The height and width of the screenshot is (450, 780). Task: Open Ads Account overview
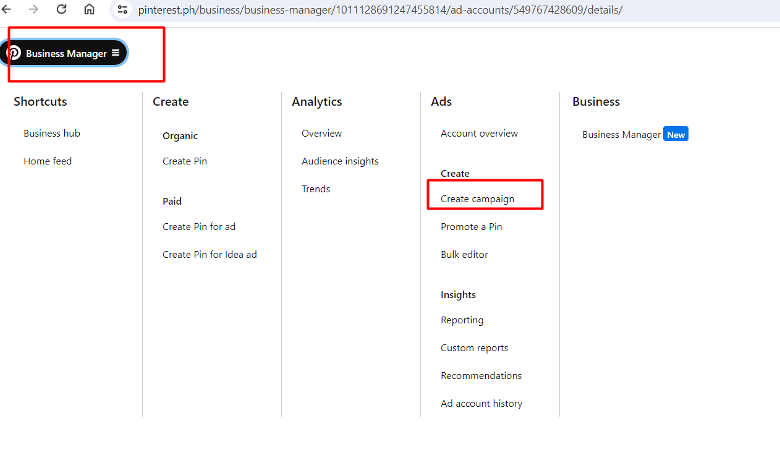pyautogui.click(x=479, y=133)
